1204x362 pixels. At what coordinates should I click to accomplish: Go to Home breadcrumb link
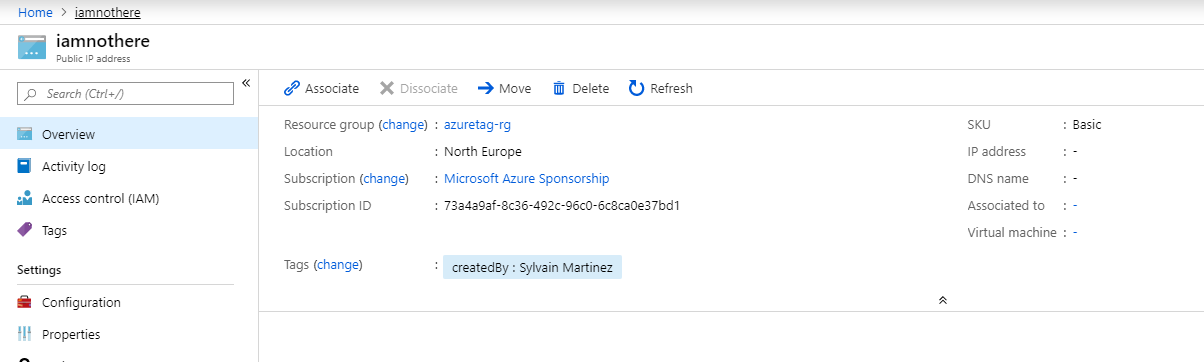36,13
